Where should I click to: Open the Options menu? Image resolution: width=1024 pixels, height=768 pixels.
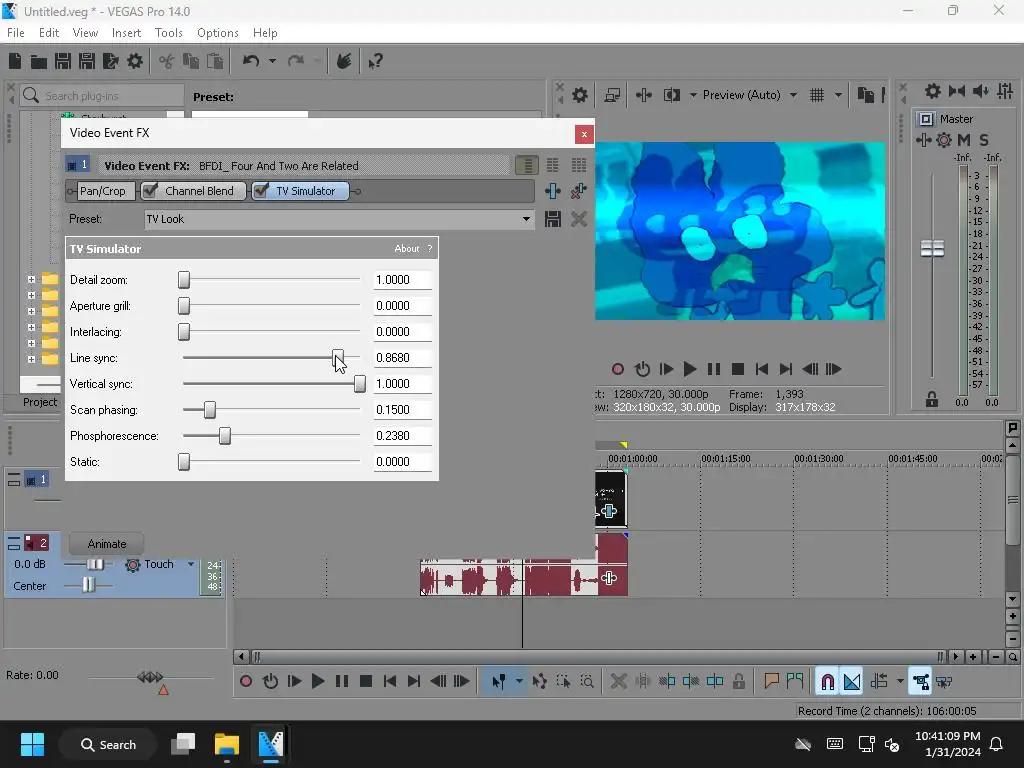click(217, 33)
